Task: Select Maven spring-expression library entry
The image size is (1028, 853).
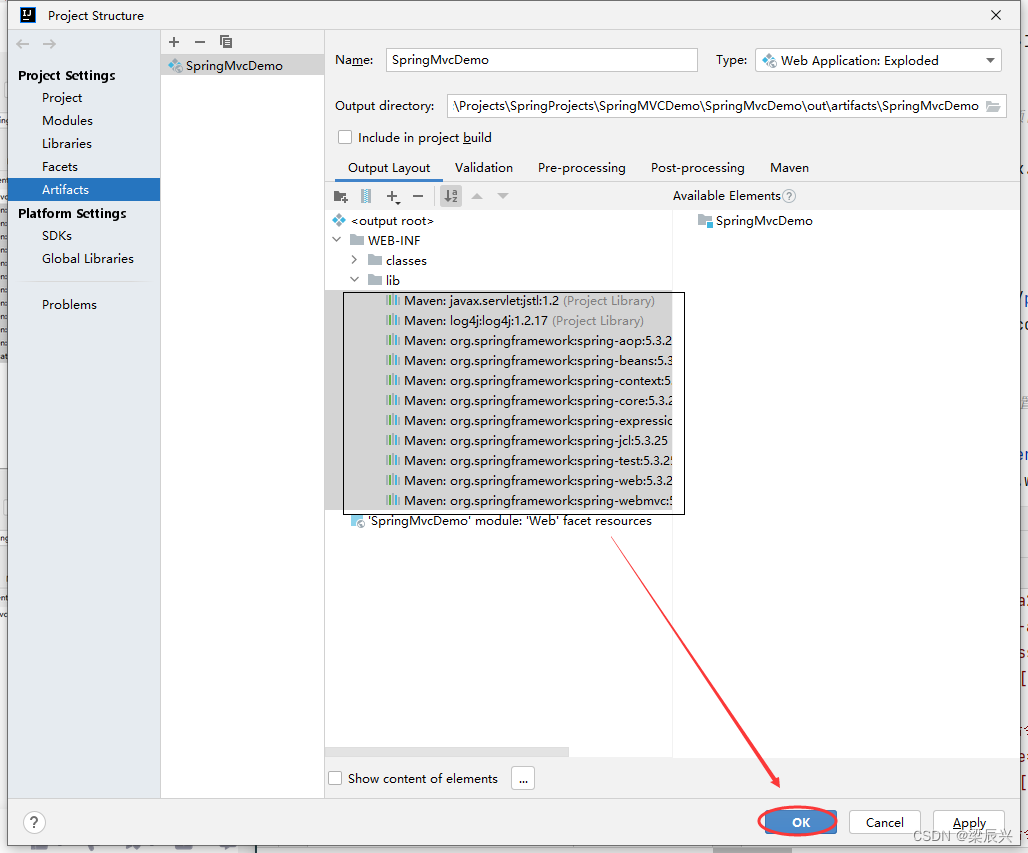Action: (x=528, y=421)
